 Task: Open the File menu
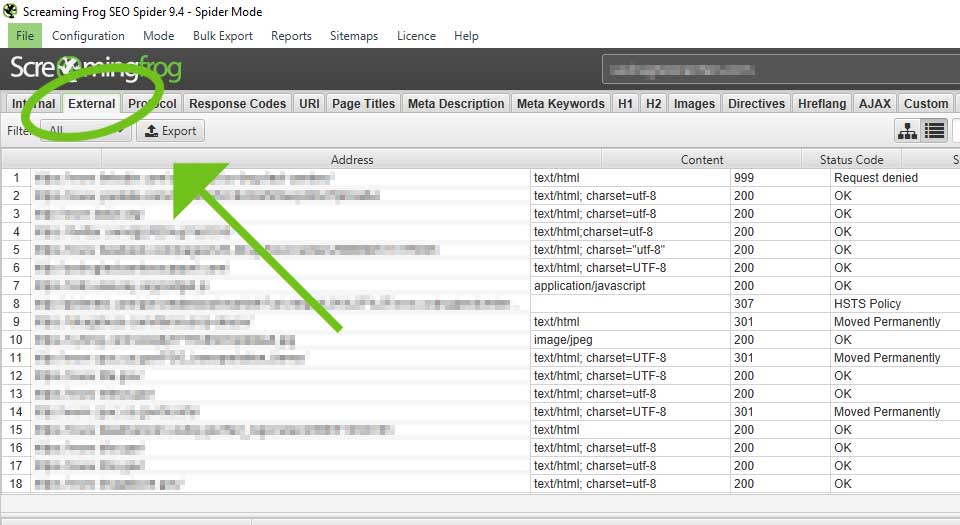click(25, 35)
